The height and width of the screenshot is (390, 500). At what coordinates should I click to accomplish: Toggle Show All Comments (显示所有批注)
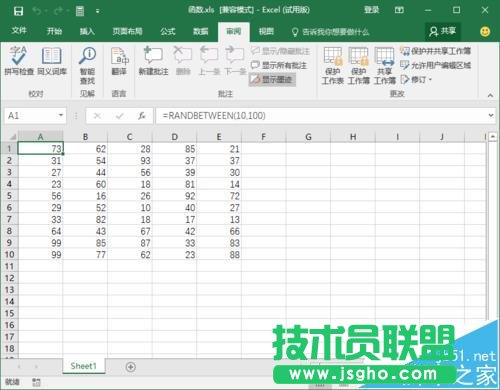coord(278,65)
